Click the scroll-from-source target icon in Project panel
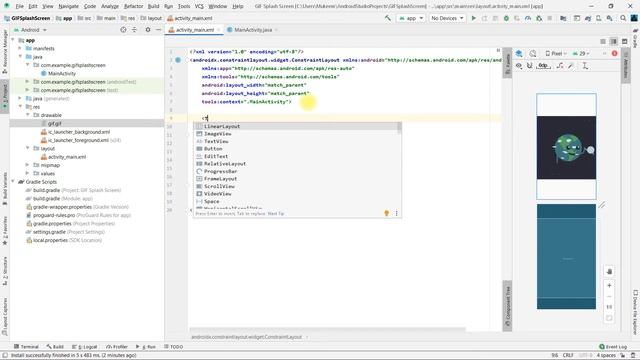 coord(123,30)
